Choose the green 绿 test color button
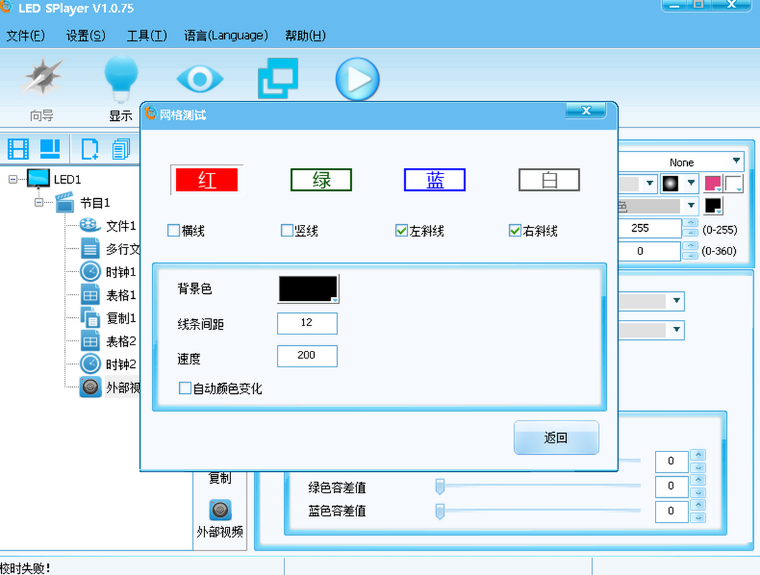Viewport: 760px width, 575px height. (321, 180)
